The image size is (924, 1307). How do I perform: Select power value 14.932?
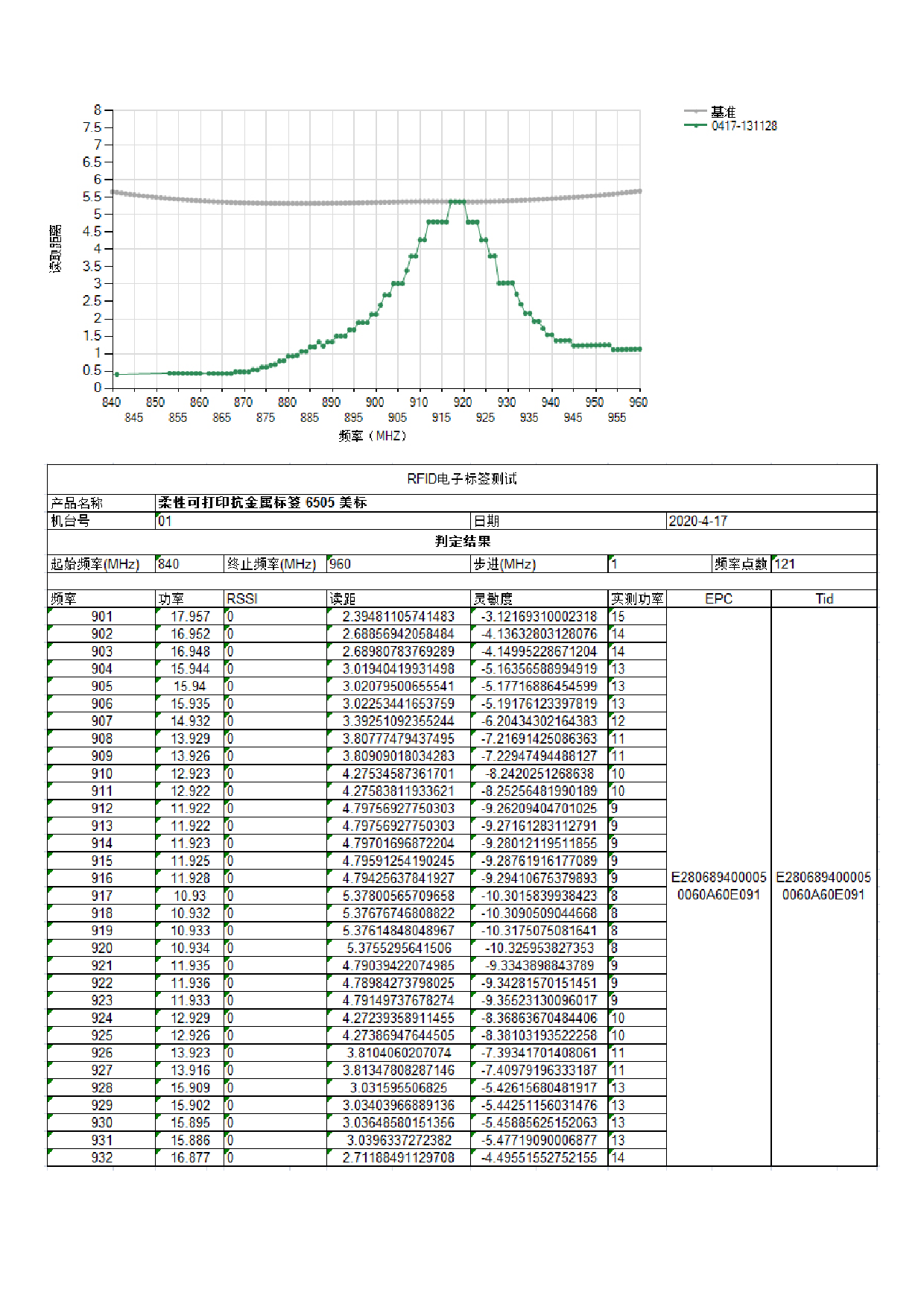point(190,721)
